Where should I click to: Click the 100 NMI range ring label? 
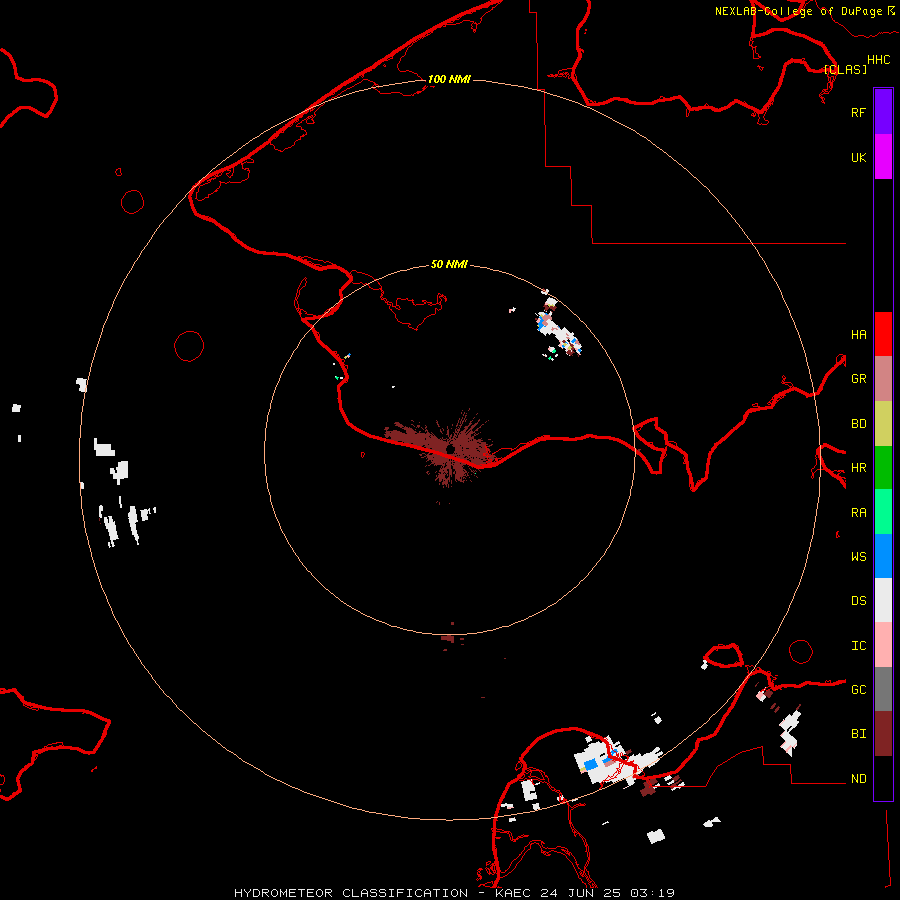449,79
